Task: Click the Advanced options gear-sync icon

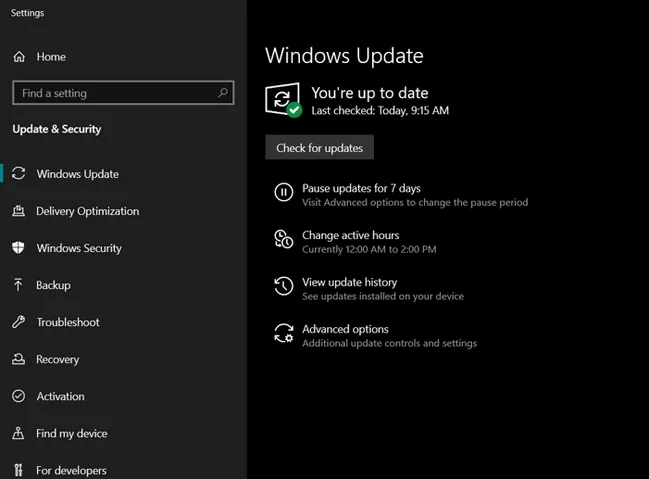Action: 284,333
